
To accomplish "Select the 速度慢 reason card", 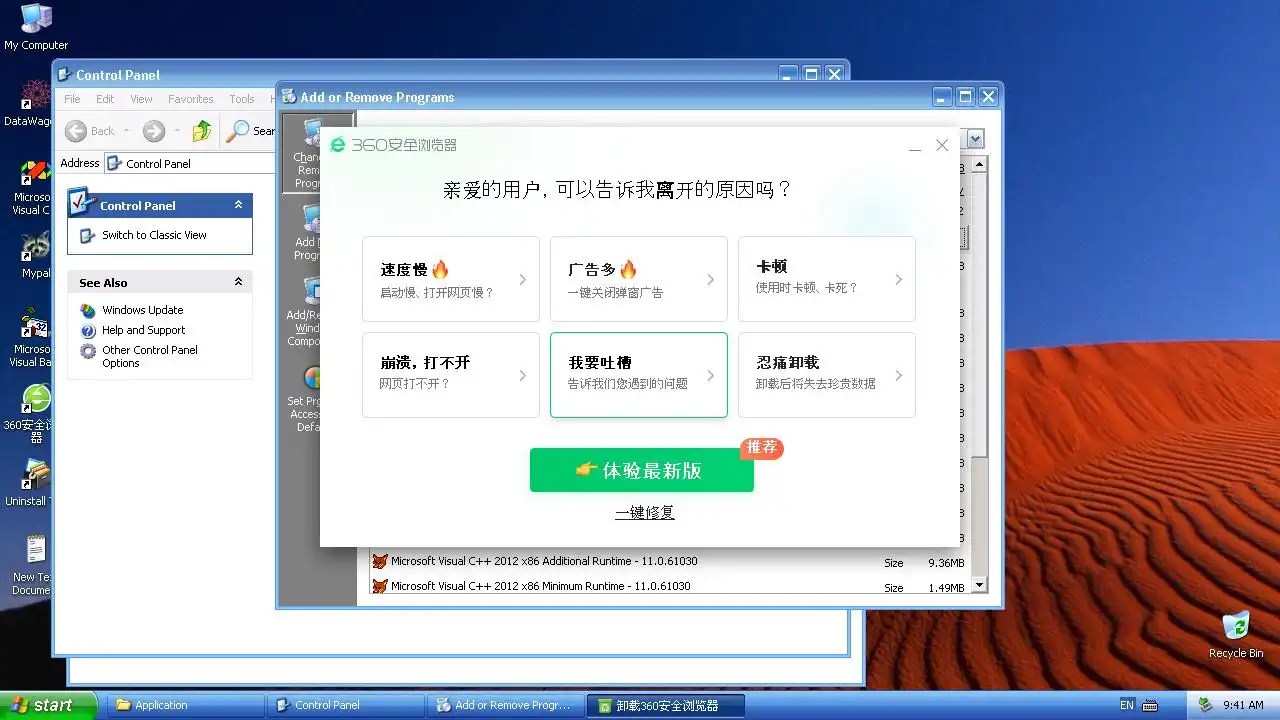I will point(451,279).
